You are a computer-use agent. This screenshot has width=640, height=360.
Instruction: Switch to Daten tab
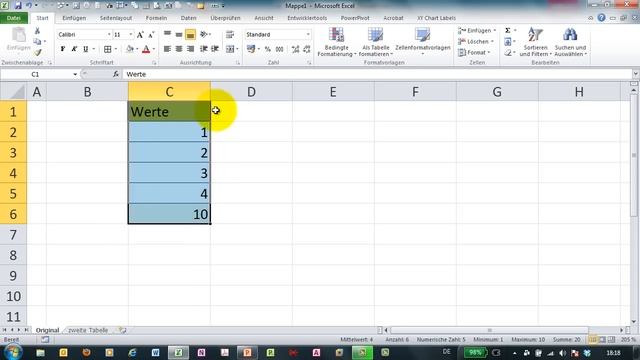[x=188, y=18]
